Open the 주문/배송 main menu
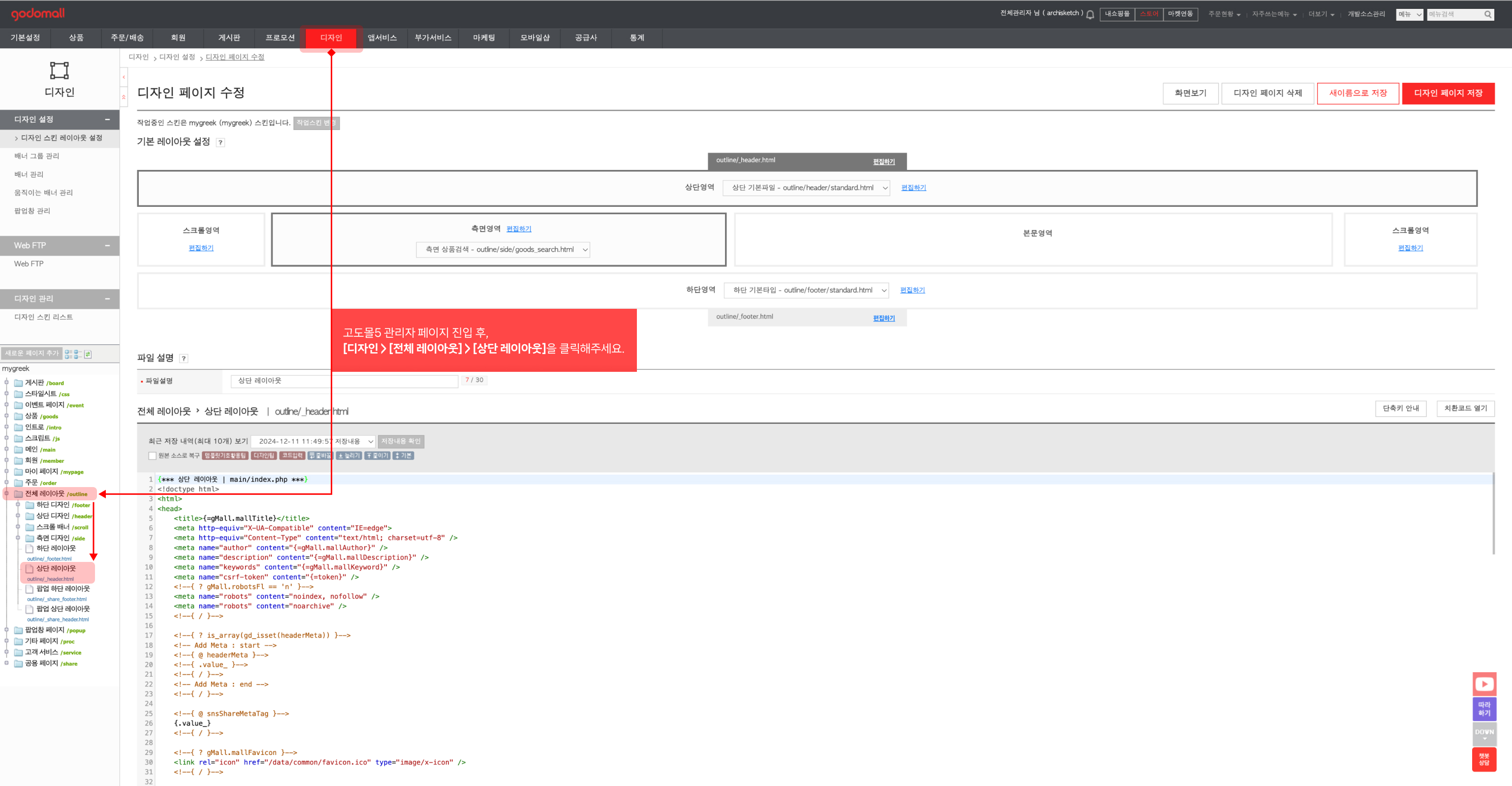The image size is (1512, 786). pyautogui.click(x=127, y=38)
